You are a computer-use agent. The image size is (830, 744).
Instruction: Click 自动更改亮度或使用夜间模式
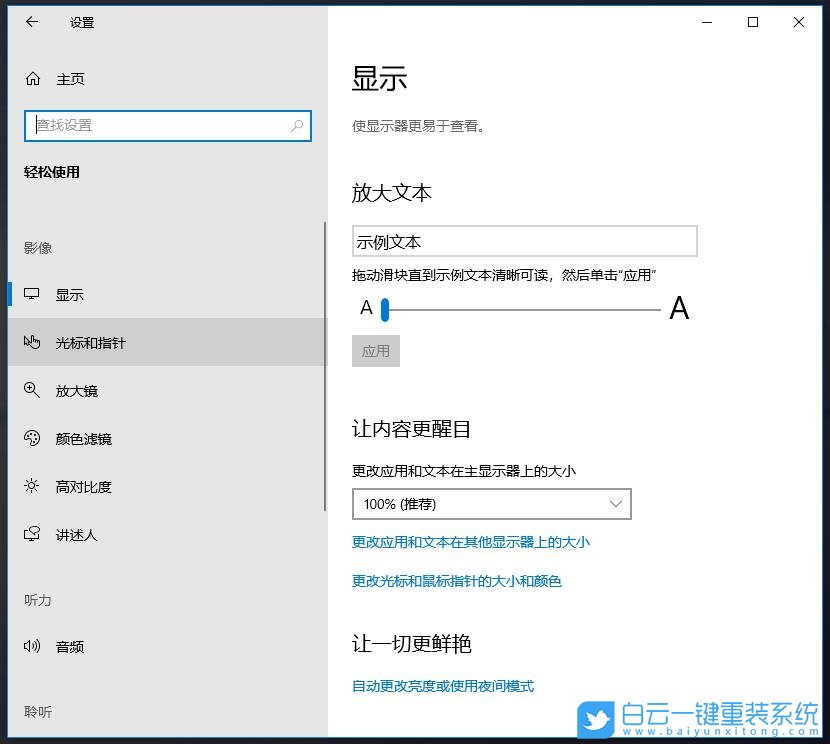(441, 686)
